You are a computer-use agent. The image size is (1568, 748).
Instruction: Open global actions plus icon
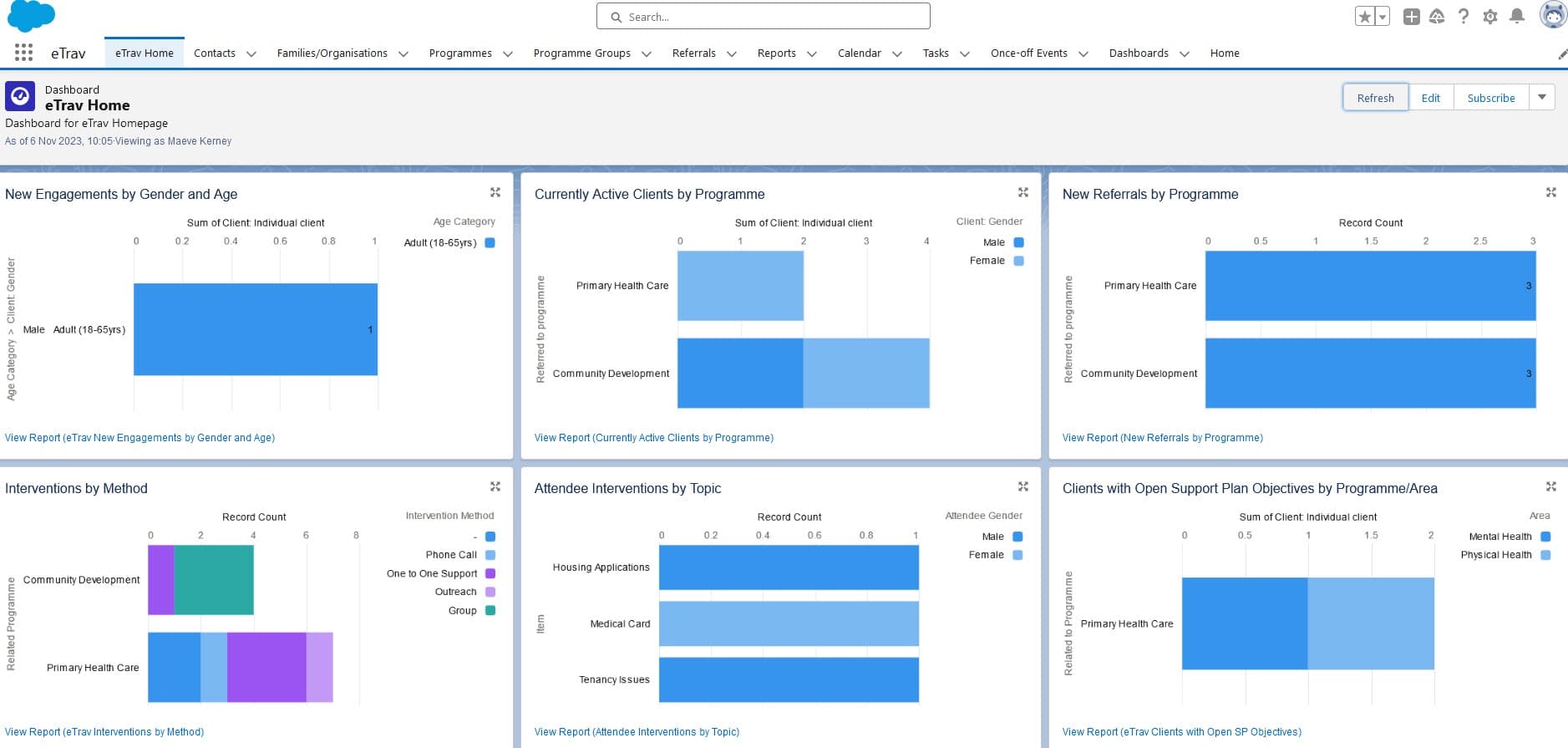[1411, 17]
